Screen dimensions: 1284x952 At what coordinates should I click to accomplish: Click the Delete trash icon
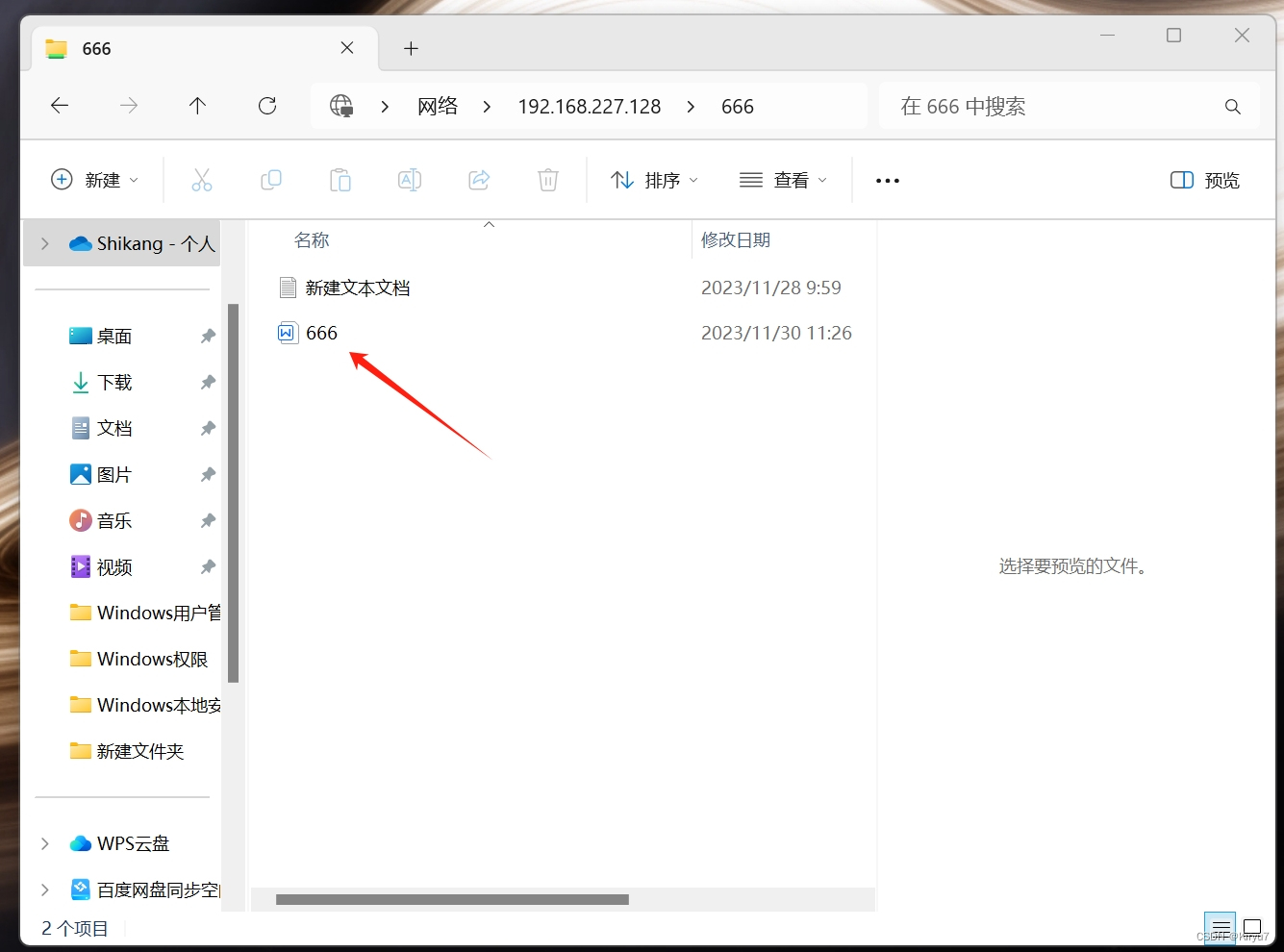coord(548,180)
